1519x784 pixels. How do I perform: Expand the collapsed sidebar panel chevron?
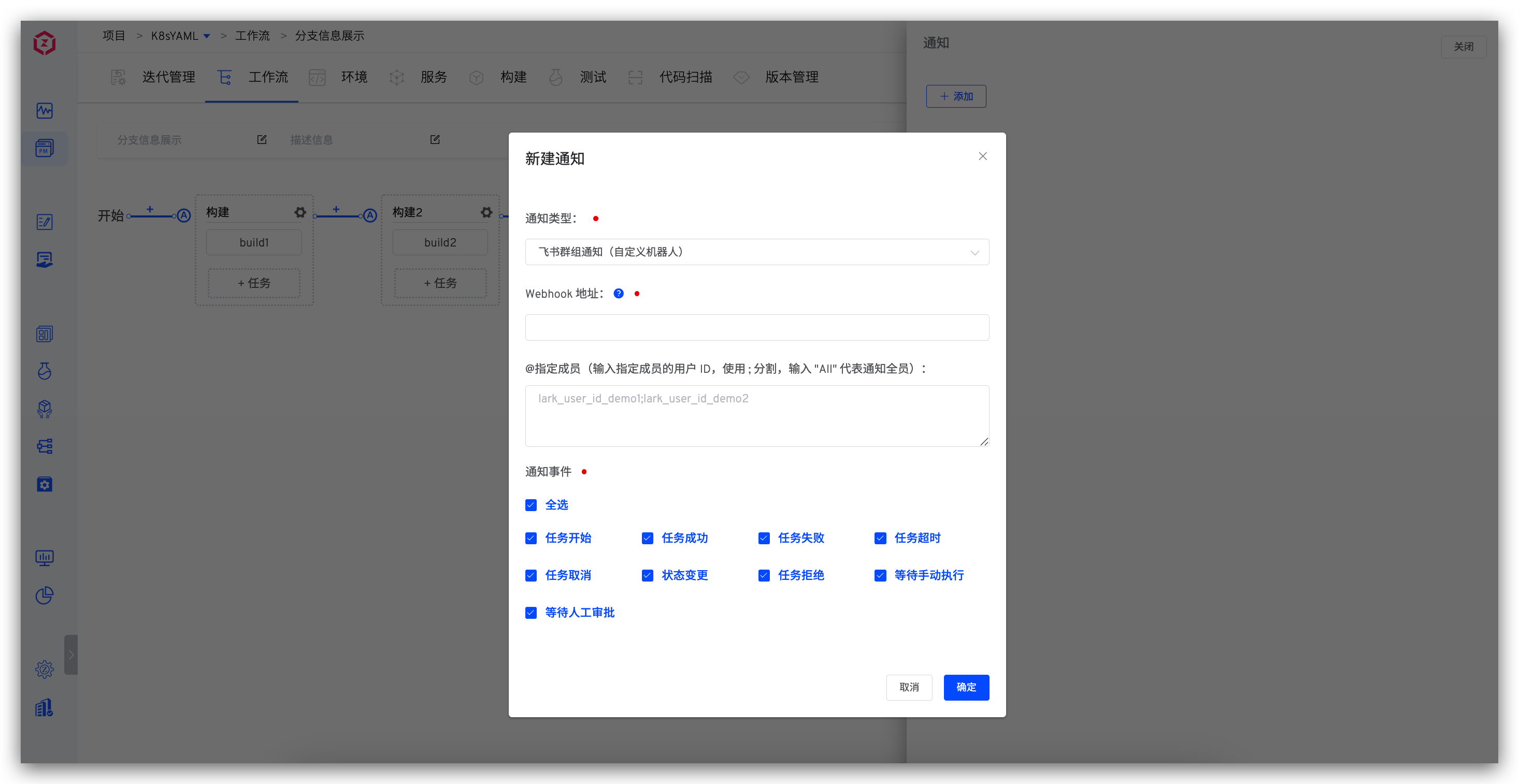click(71, 655)
